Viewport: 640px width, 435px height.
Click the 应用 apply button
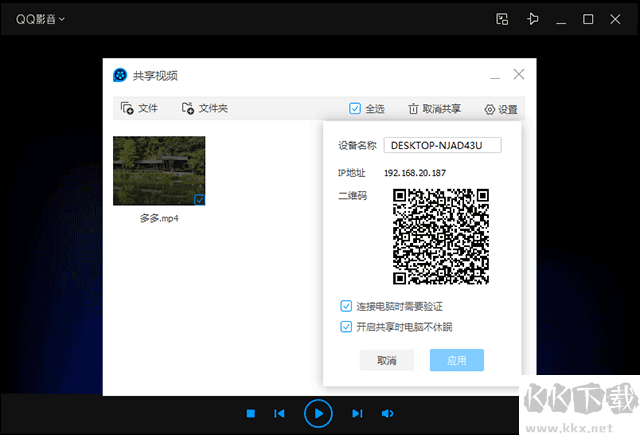[x=456, y=360]
